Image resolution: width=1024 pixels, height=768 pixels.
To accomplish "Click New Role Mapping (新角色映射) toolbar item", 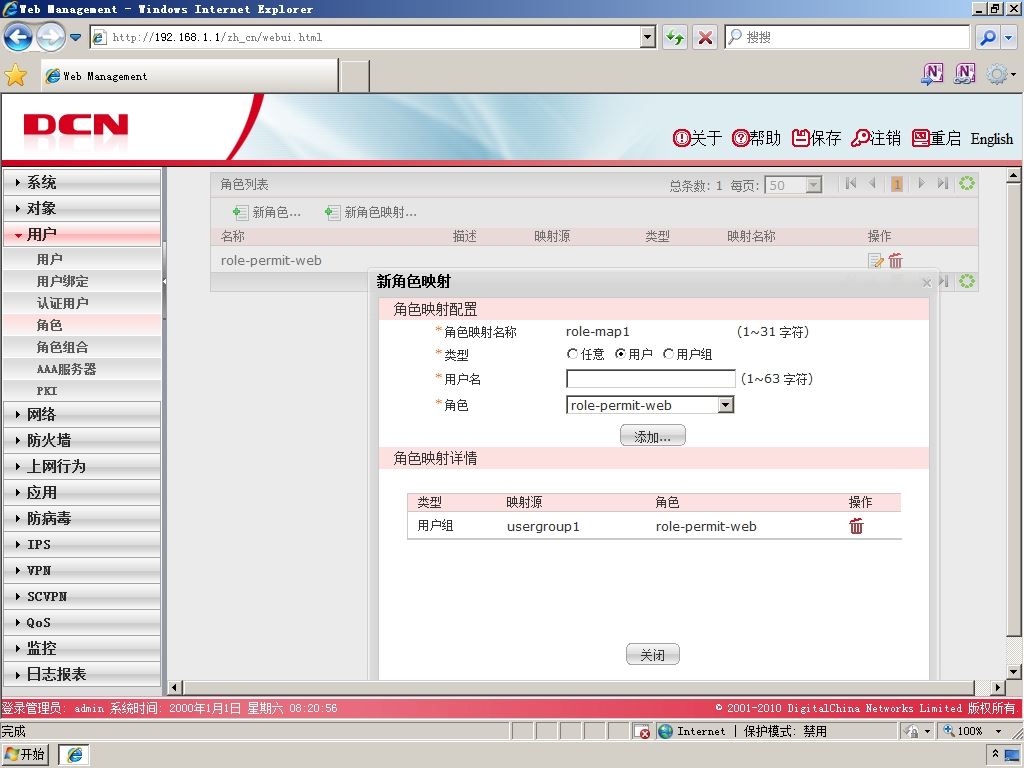I will point(370,212).
